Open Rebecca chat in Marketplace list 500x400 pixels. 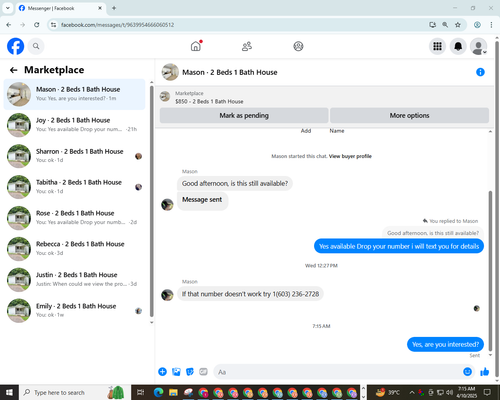(74, 249)
